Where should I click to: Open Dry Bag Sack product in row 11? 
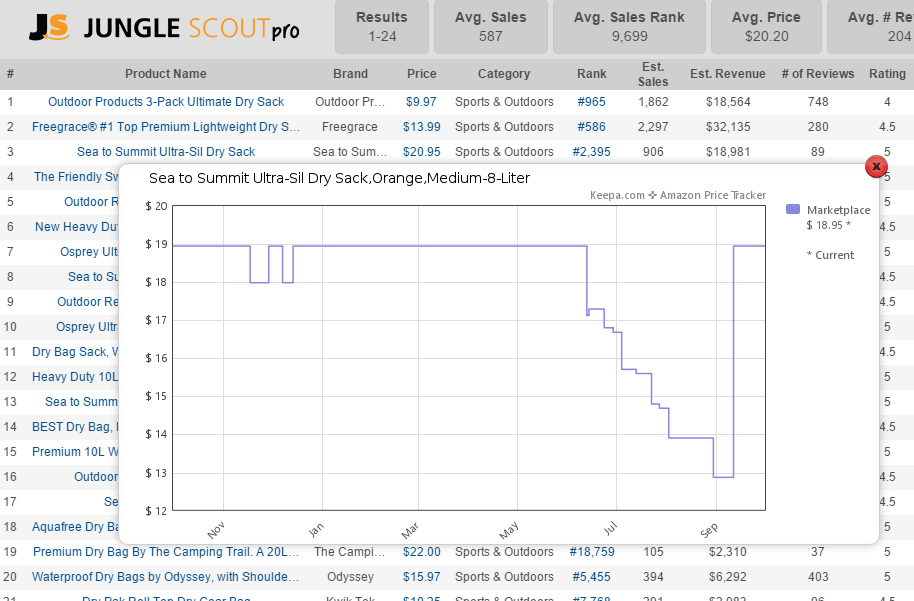(x=75, y=352)
